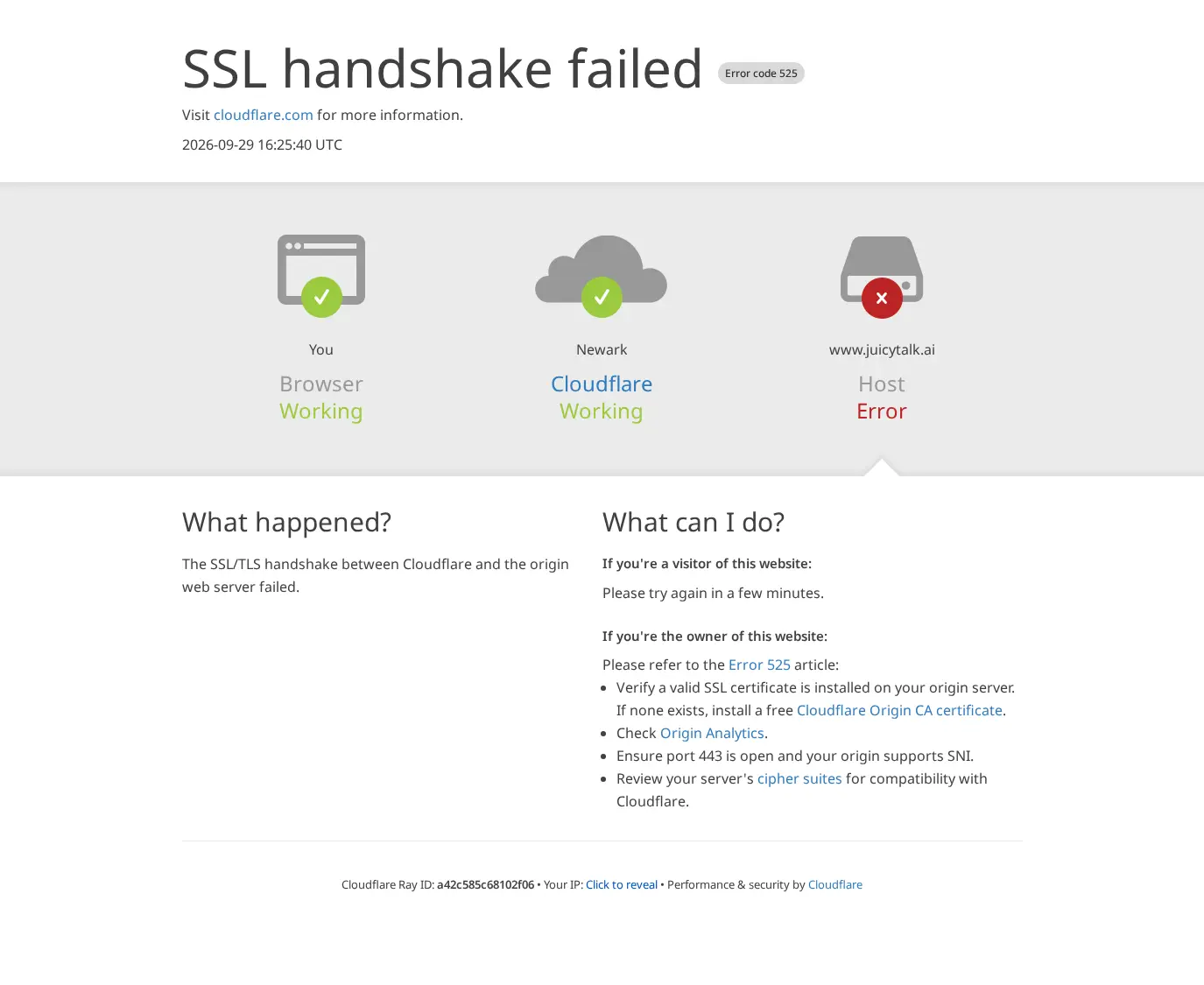Click the timestamp 2026-09-29 16:25:40 UTC
The height and width of the screenshot is (985, 1204).
[262, 144]
